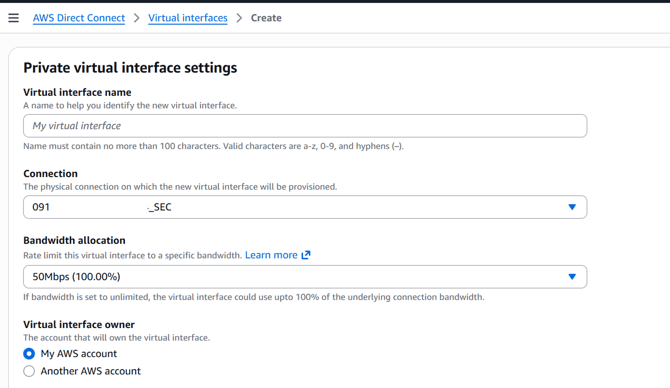This screenshot has height=388, width=670.
Task: Select My AWS account radio button
Action: coord(29,354)
